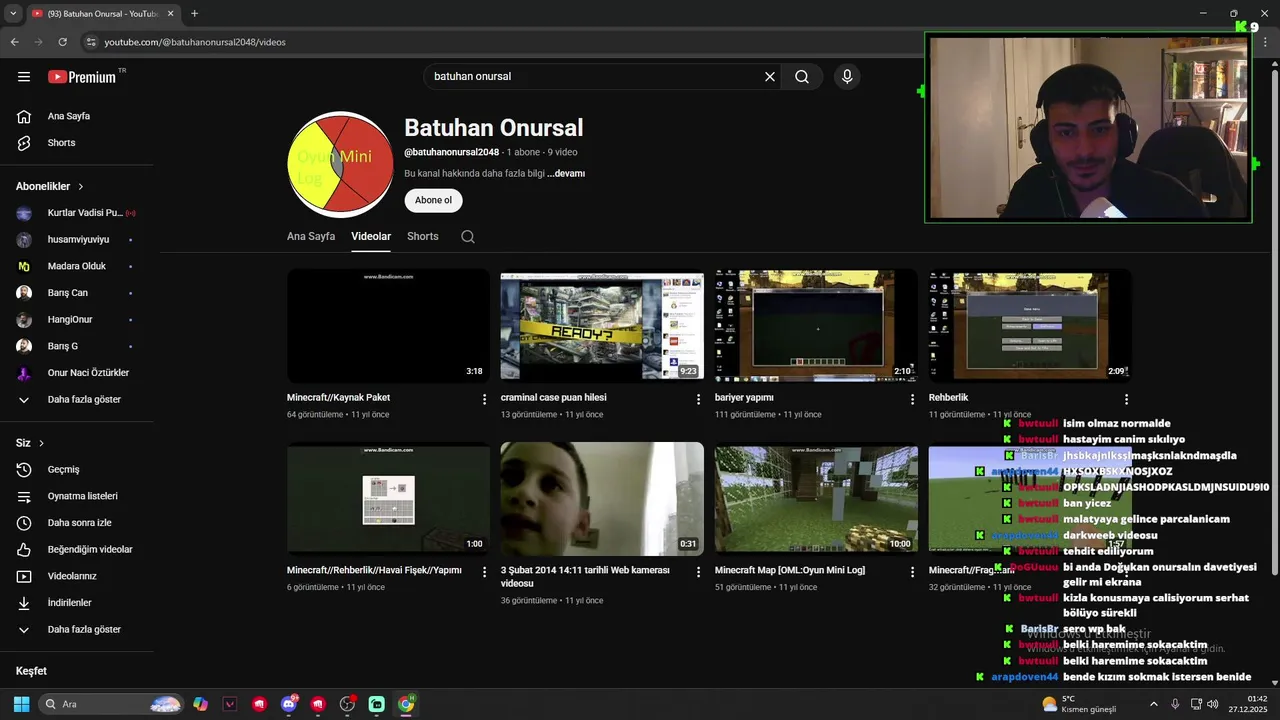
Task: Open the Windows Start menu
Action: [21, 704]
